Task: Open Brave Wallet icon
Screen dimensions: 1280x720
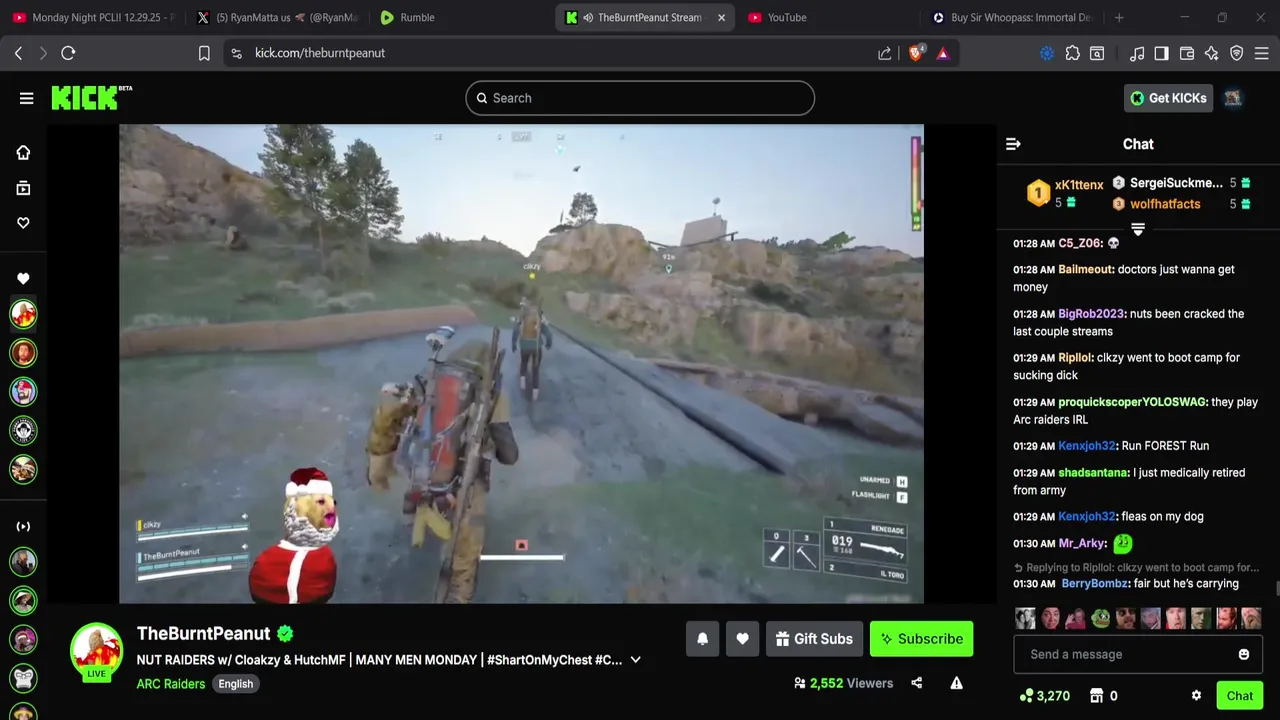Action: click(x=1187, y=53)
